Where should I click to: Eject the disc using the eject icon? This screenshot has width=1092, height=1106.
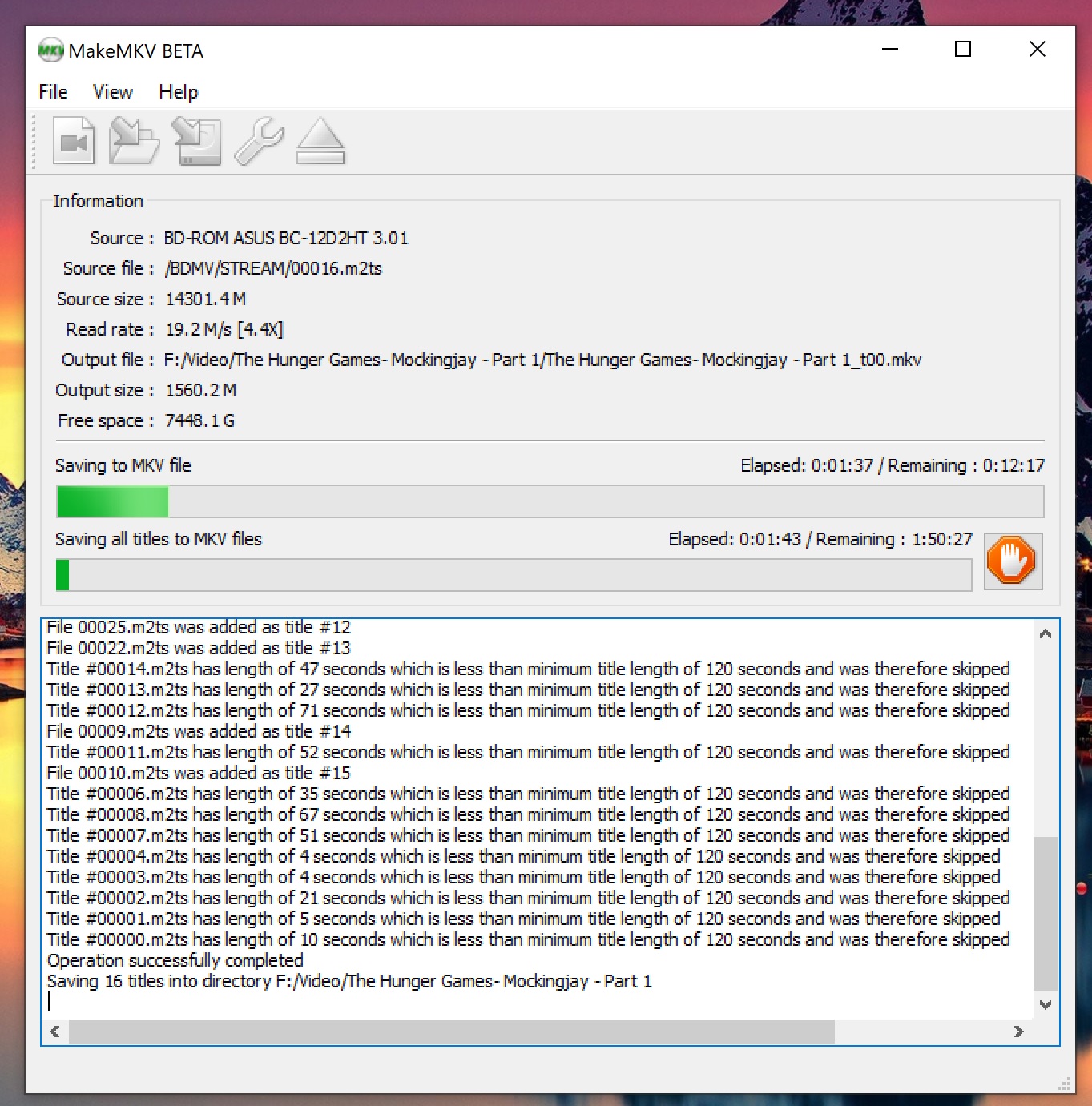coord(320,141)
